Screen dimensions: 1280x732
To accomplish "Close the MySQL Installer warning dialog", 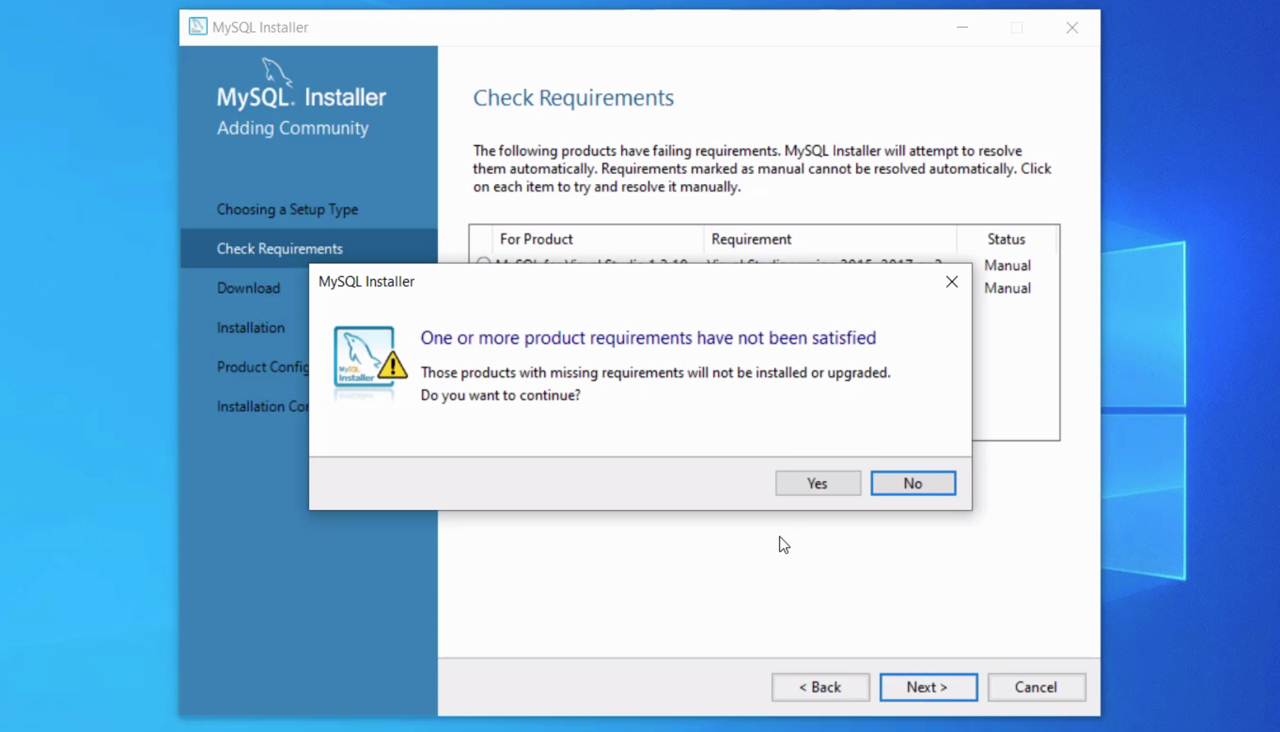I will [951, 282].
